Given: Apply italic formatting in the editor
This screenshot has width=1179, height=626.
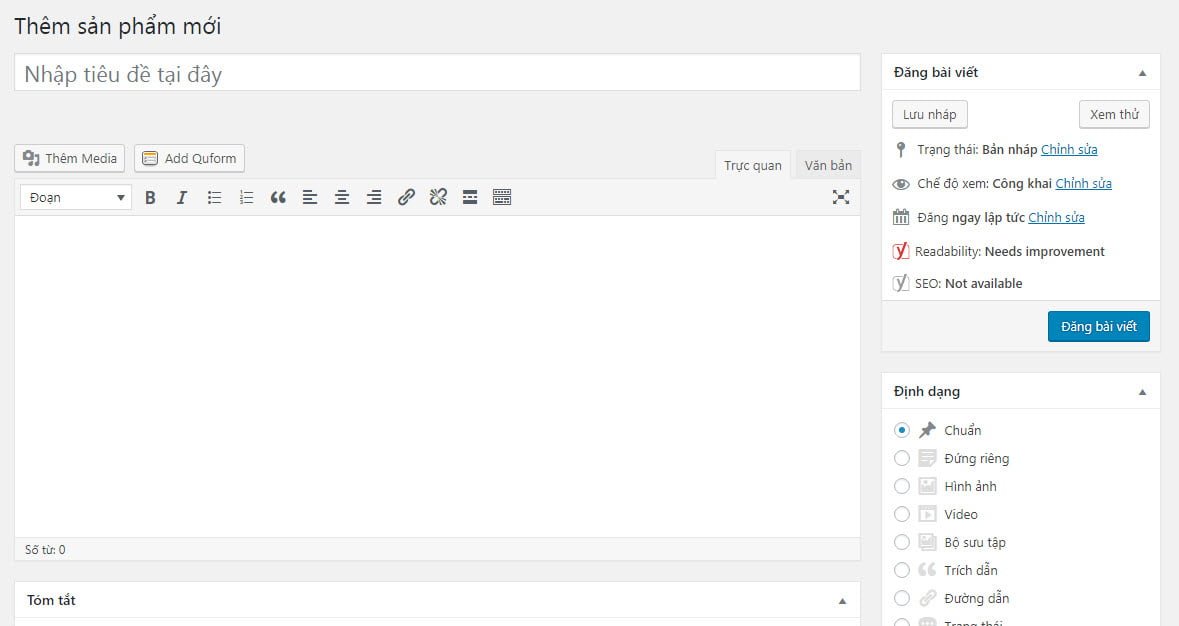Looking at the screenshot, I should pos(182,198).
